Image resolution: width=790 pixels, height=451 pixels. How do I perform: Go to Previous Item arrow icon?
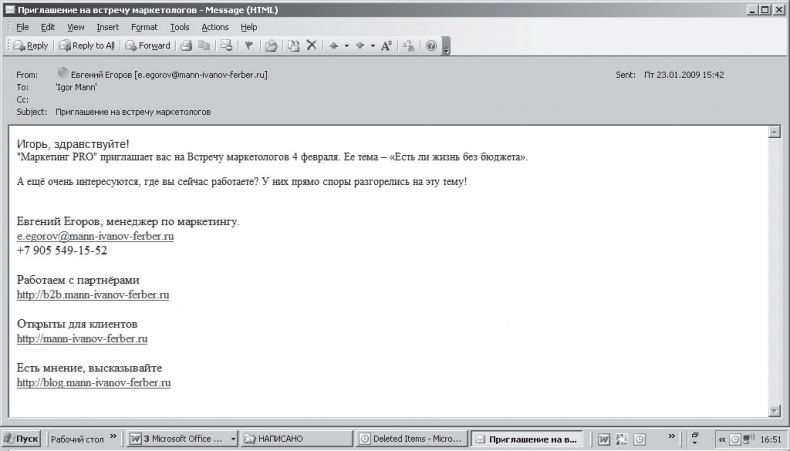334,46
